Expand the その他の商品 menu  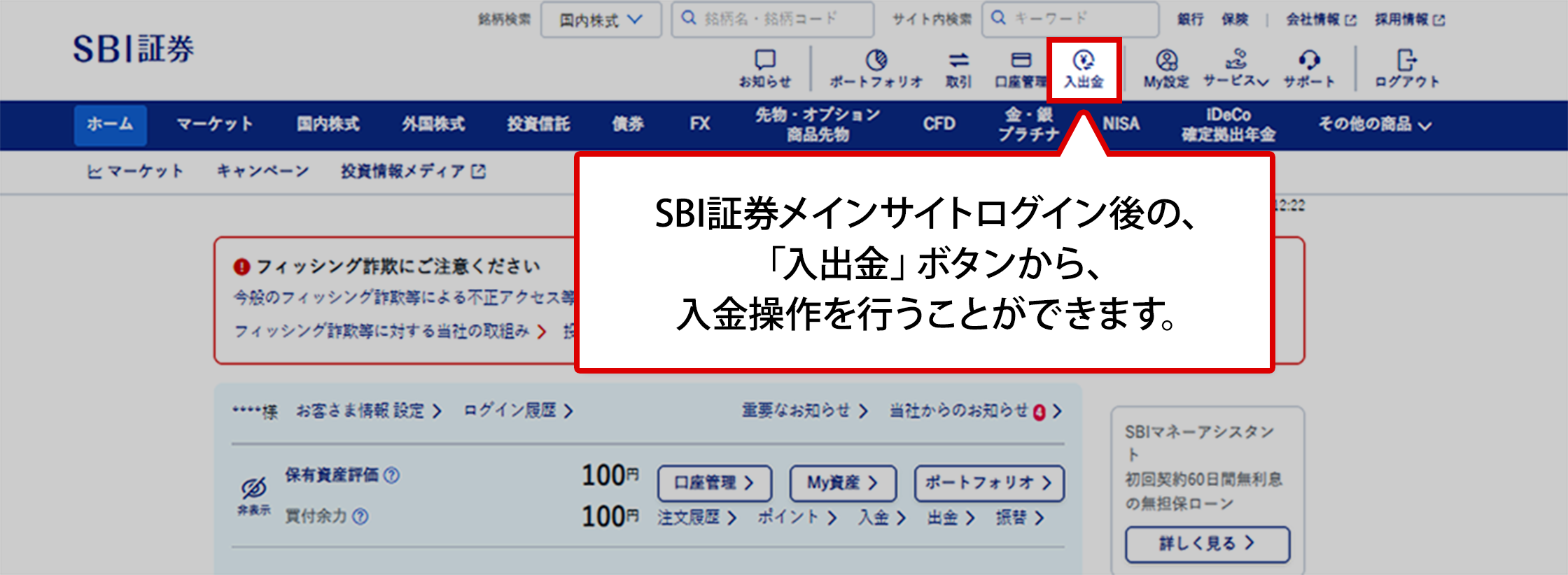(x=1375, y=125)
